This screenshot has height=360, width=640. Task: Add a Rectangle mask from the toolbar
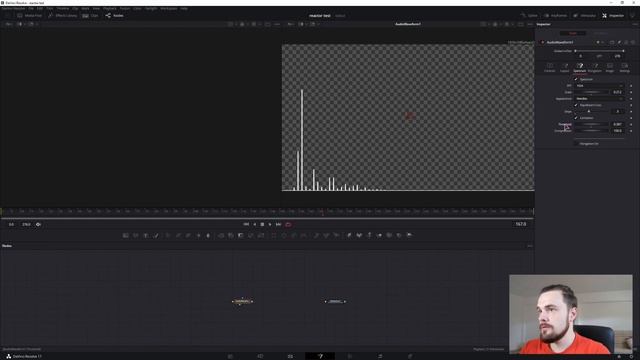point(273,236)
